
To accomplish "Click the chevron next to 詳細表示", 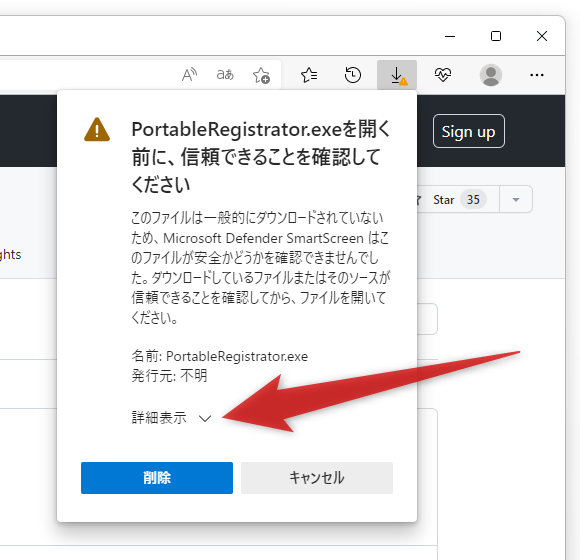I will point(205,419).
